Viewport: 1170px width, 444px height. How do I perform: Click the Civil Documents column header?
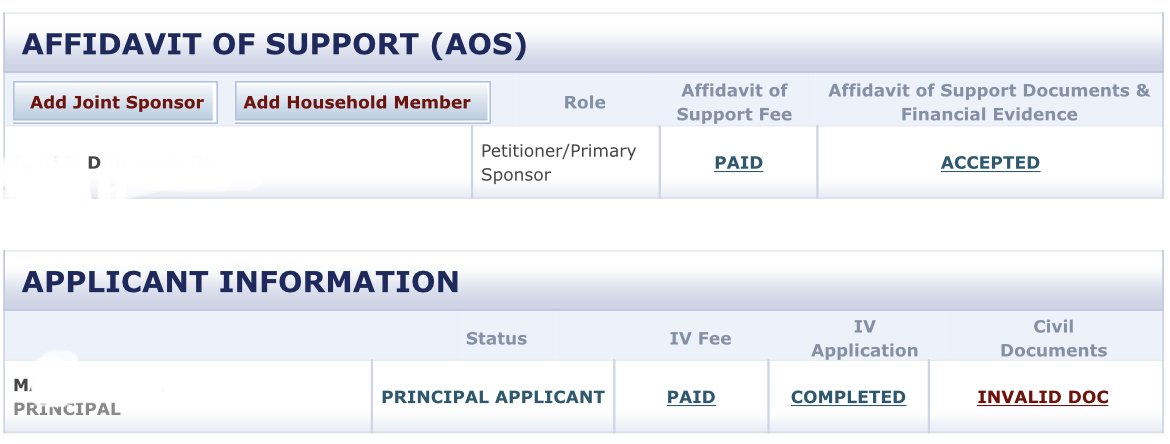pos(1053,338)
